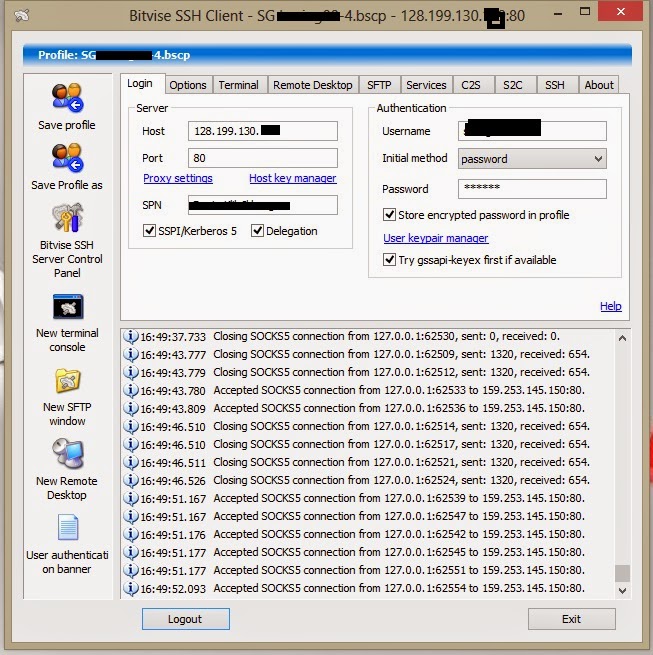Click into the Port field
Screen dimensions: 653x655
(x=263, y=158)
